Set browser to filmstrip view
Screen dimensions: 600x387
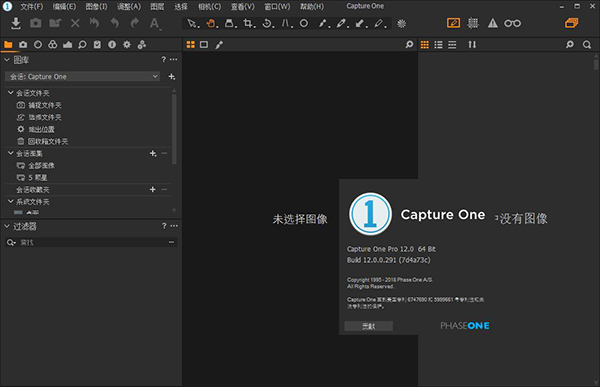[x=452, y=45]
